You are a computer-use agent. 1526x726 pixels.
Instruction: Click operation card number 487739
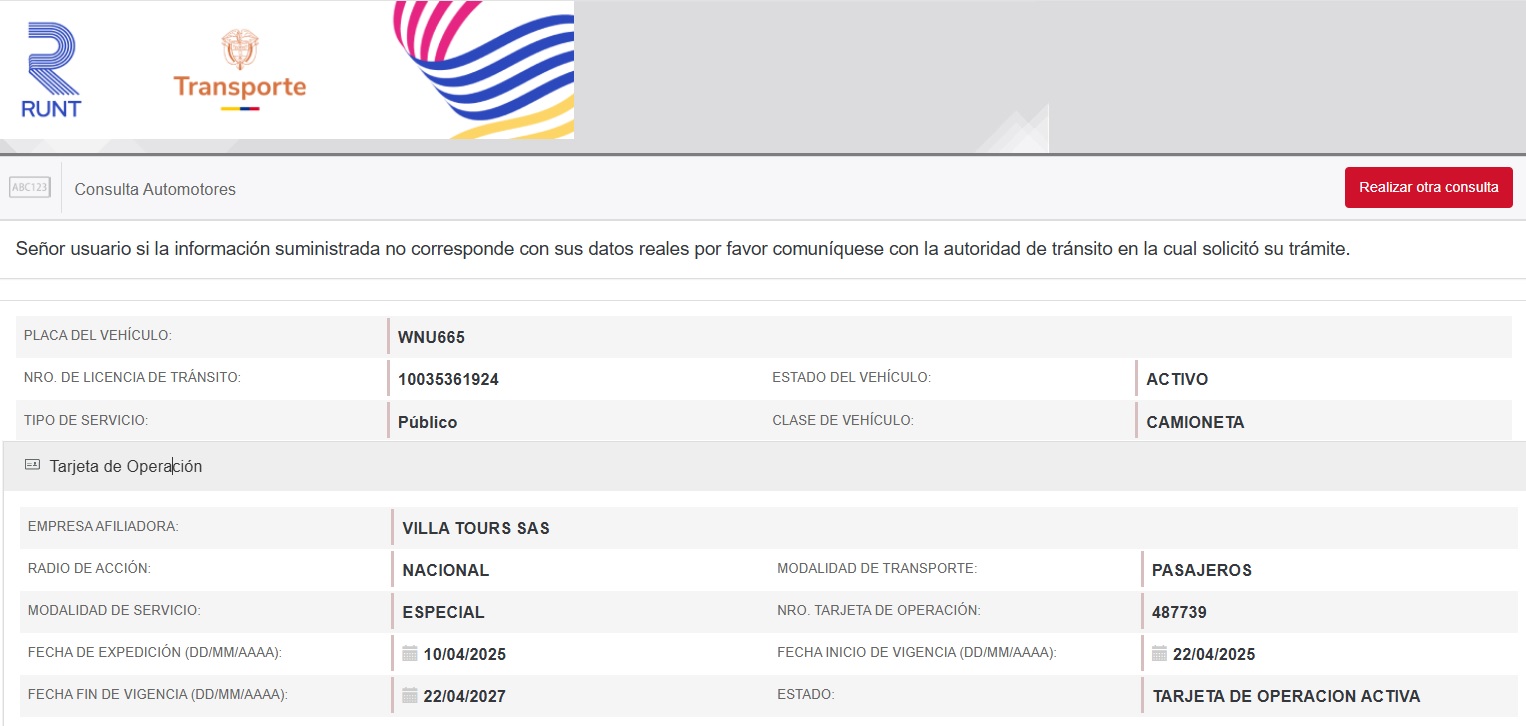(1179, 612)
